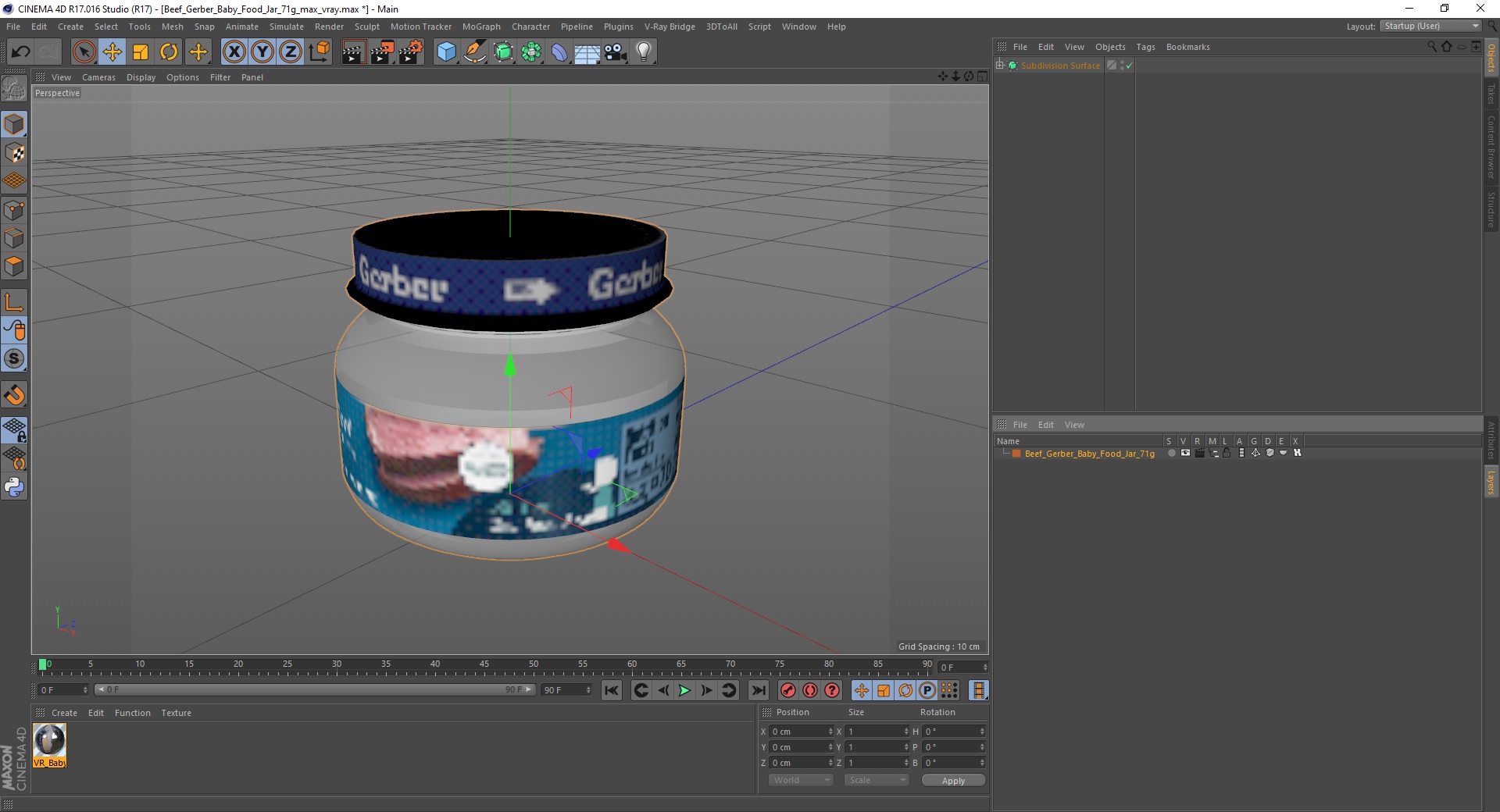Toggle Subdivision Surface editor visibility dots
This screenshot has width=1500, height=812.
point(1123,66)
